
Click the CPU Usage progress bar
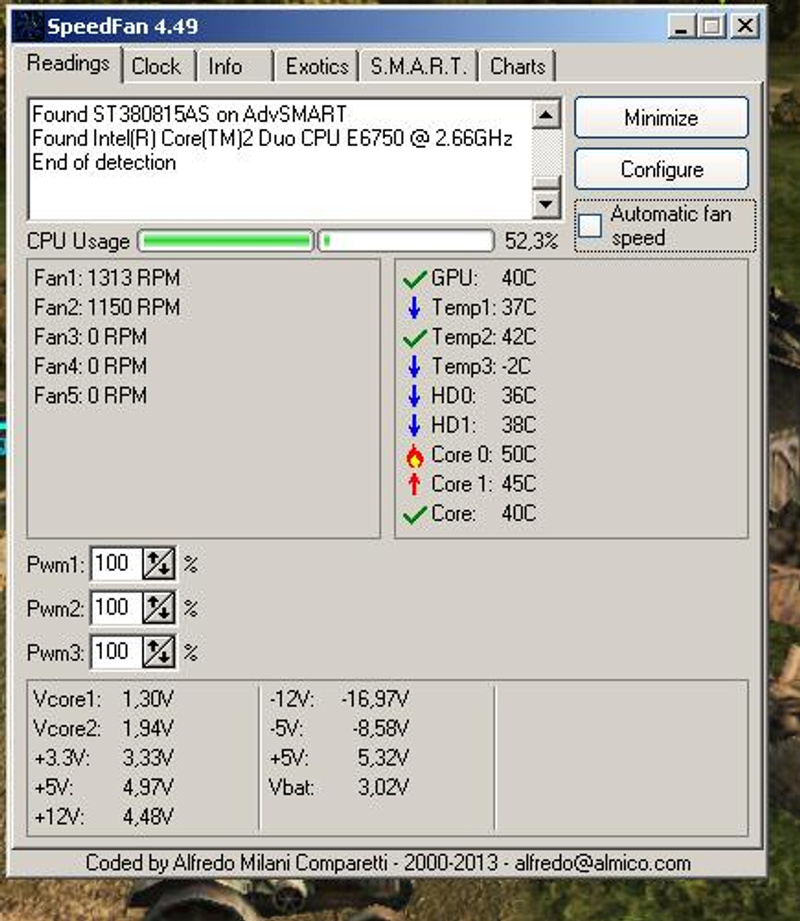[315, 241]
